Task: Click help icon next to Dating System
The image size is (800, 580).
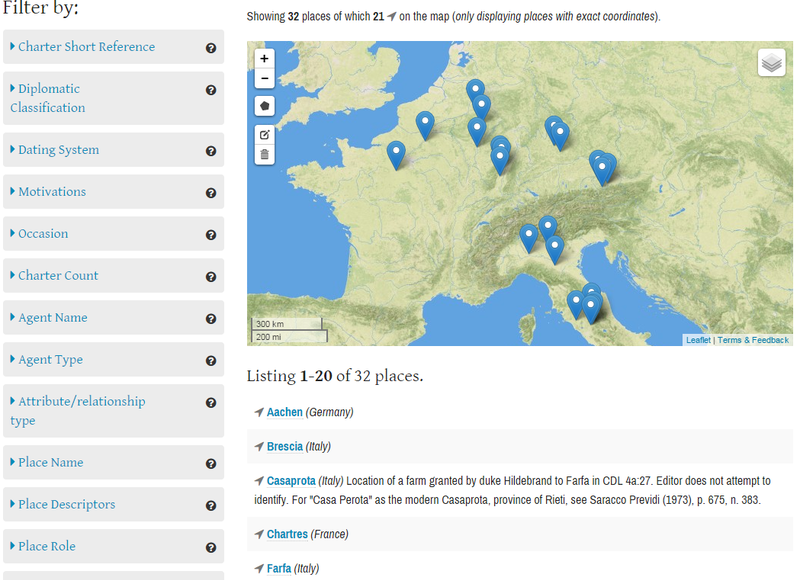Action: (x=211, y=151)
